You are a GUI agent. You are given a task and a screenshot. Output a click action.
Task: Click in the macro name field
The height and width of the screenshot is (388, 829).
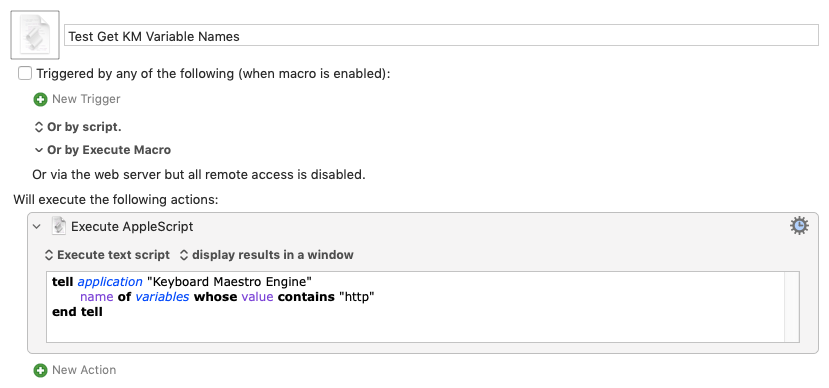[x=441, y=35]
